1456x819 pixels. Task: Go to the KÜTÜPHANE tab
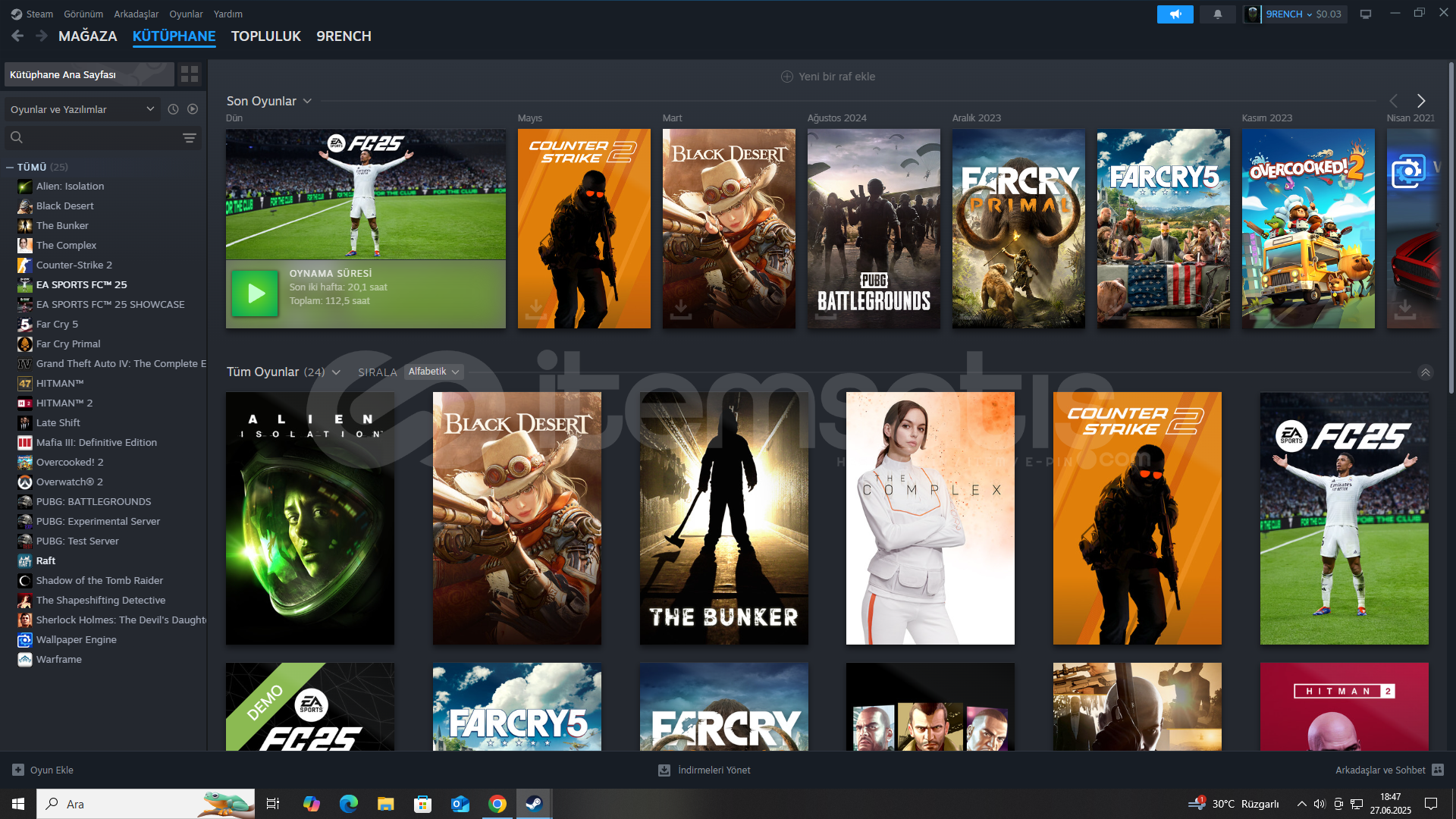click(174, 36)
